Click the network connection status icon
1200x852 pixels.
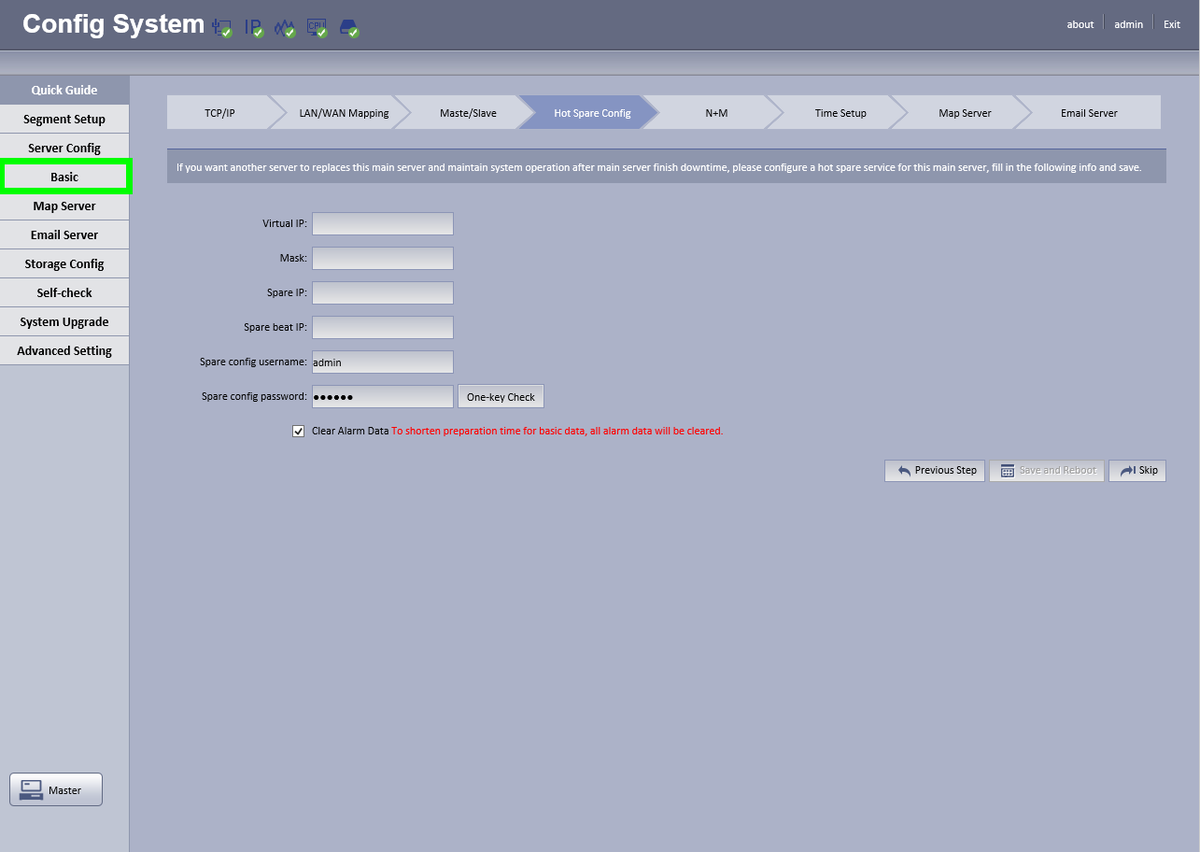tap(222, 27)
